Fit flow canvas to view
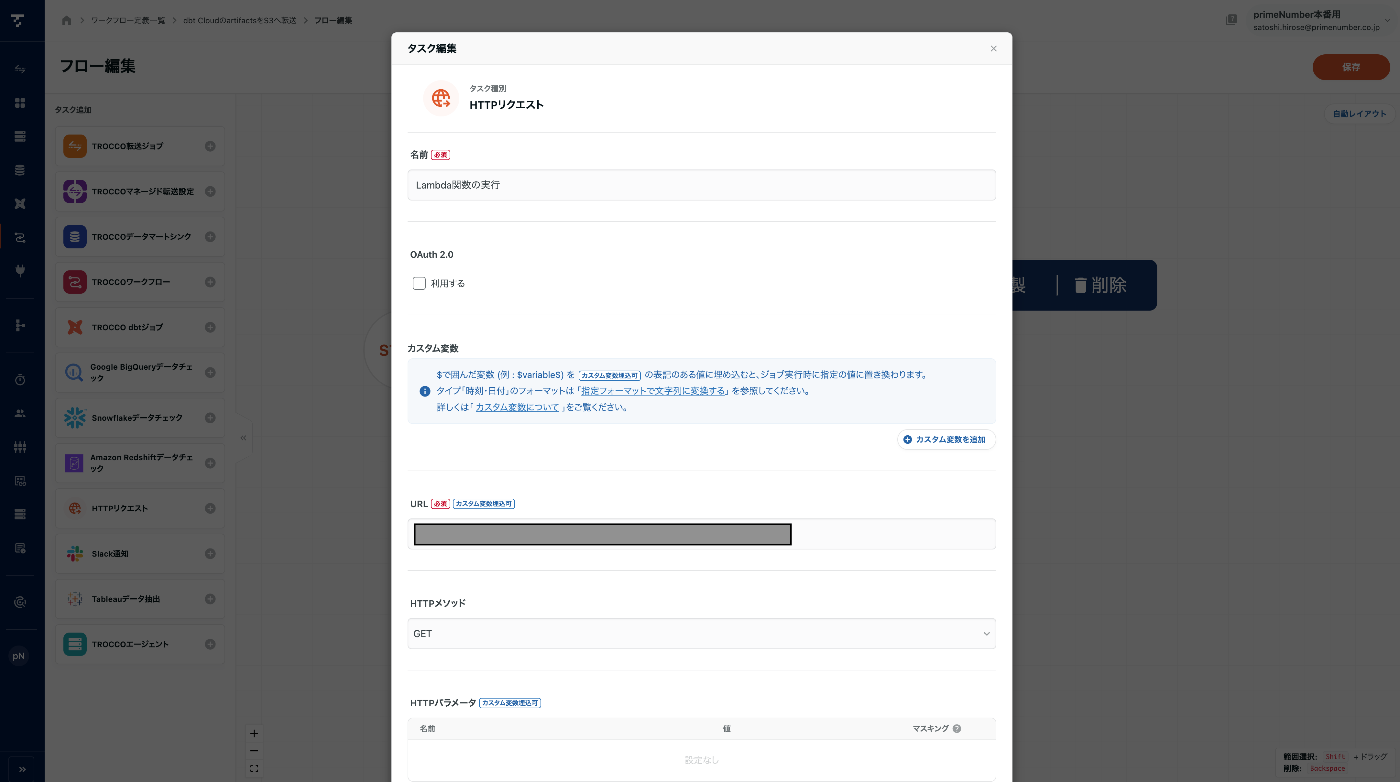 [x=254, y=768]
